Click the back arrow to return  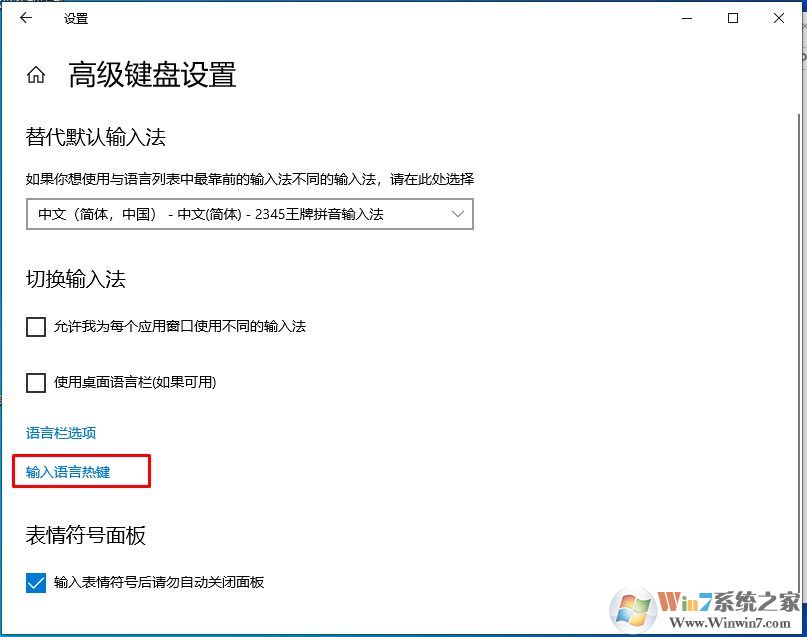tap(27, 18)
